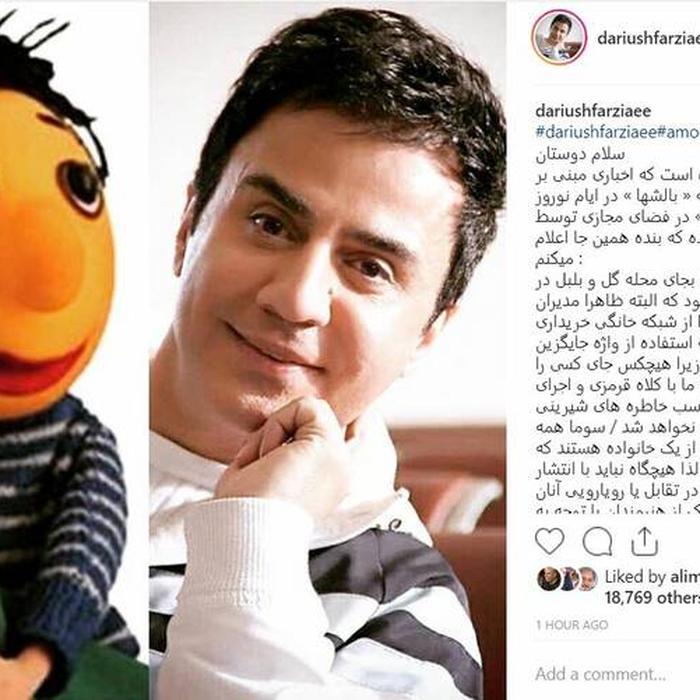Focus the 'Add a comment...' field
Image resolution: width=700 pixels, height=700 pixels.
[617, 674]
